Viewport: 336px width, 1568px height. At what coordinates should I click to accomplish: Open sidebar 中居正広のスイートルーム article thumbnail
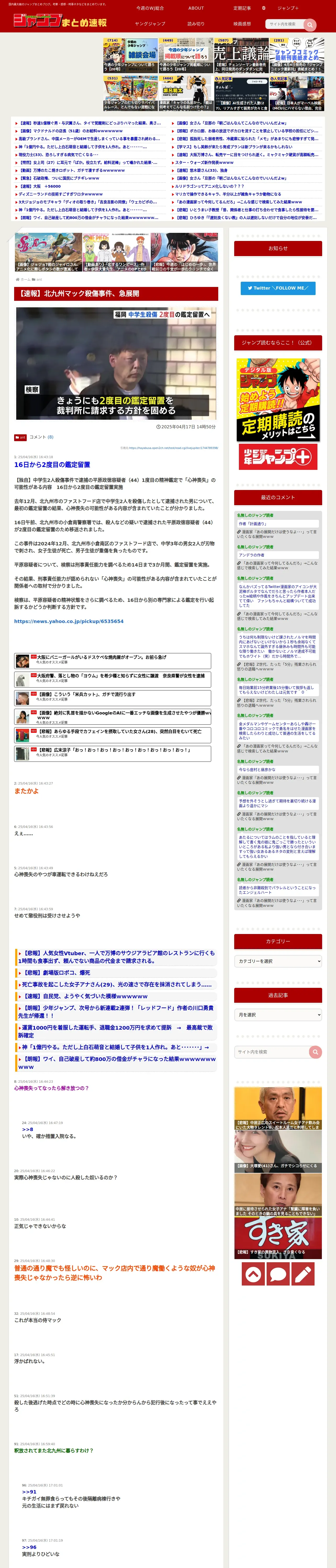pyautogui.click(x=278, y=1108)
